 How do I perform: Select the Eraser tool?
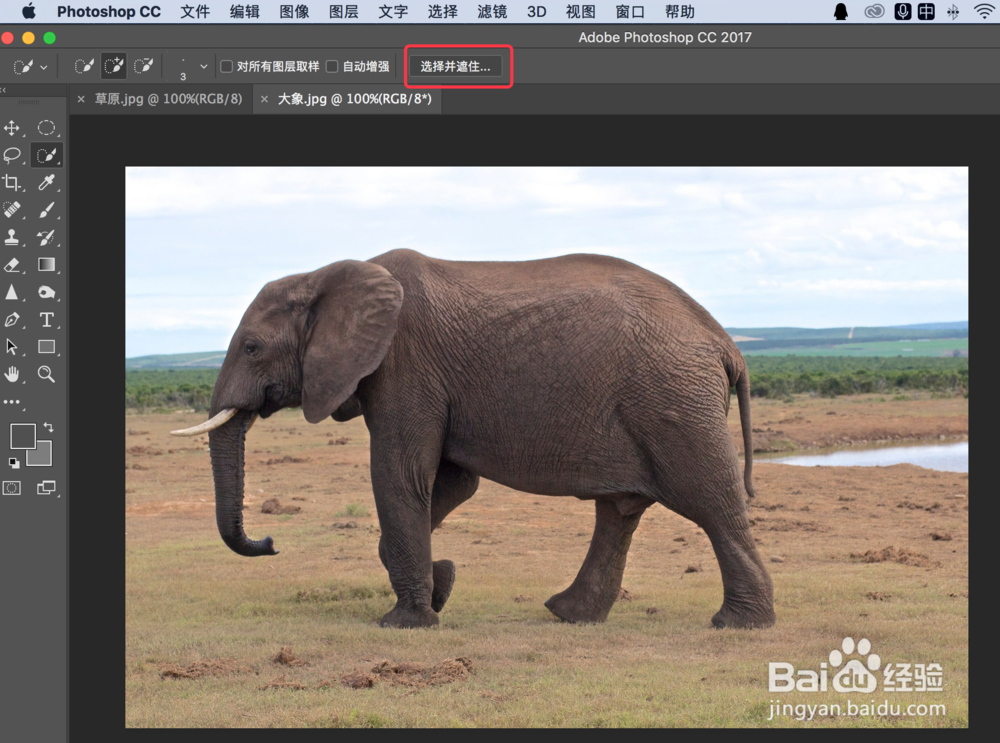click(12, 265)
